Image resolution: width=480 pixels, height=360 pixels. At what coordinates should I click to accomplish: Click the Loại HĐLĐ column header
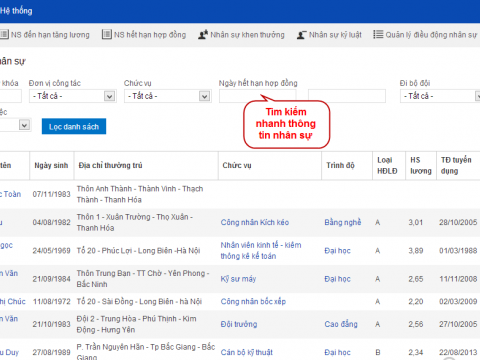pyautogui.click(x=387, y=165)
